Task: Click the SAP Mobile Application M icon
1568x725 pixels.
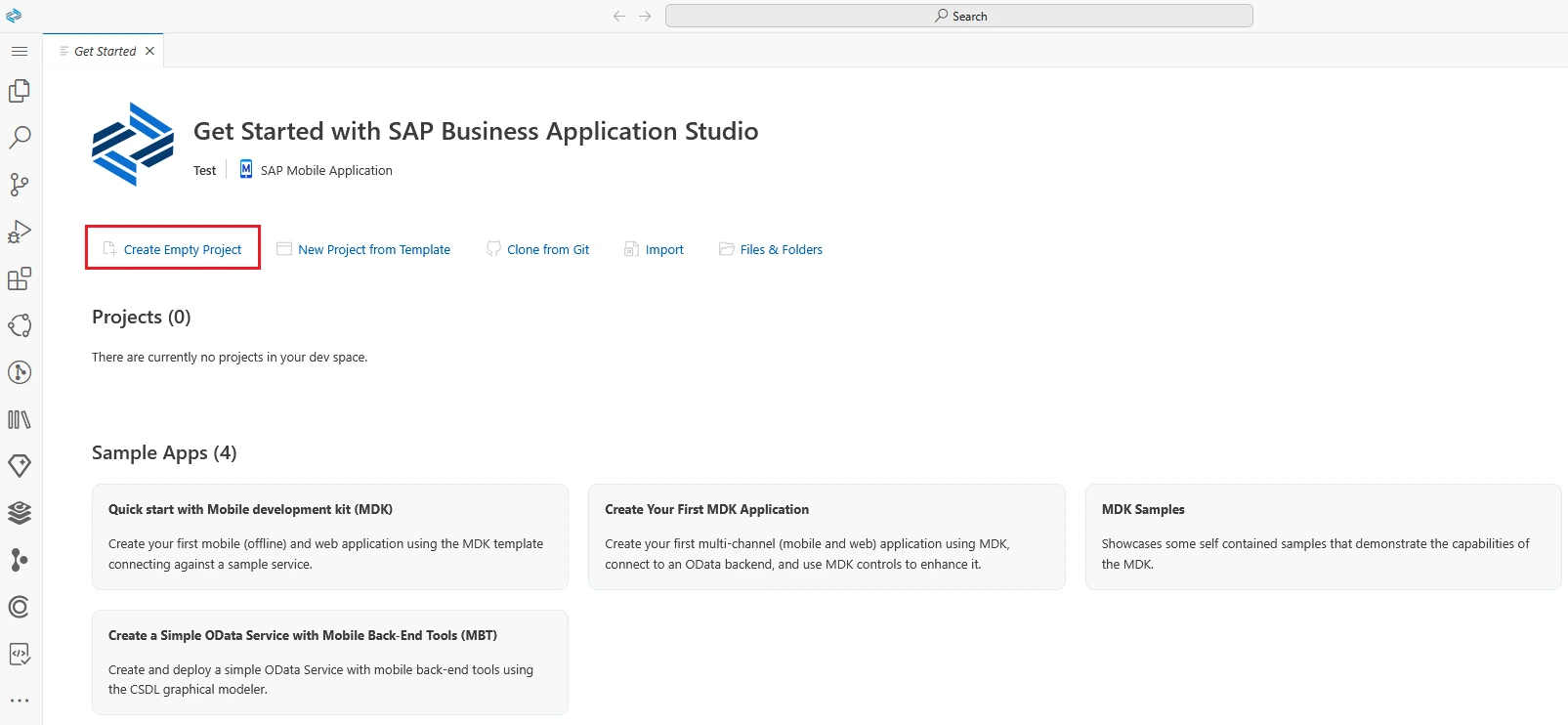Action: point(246,169)
